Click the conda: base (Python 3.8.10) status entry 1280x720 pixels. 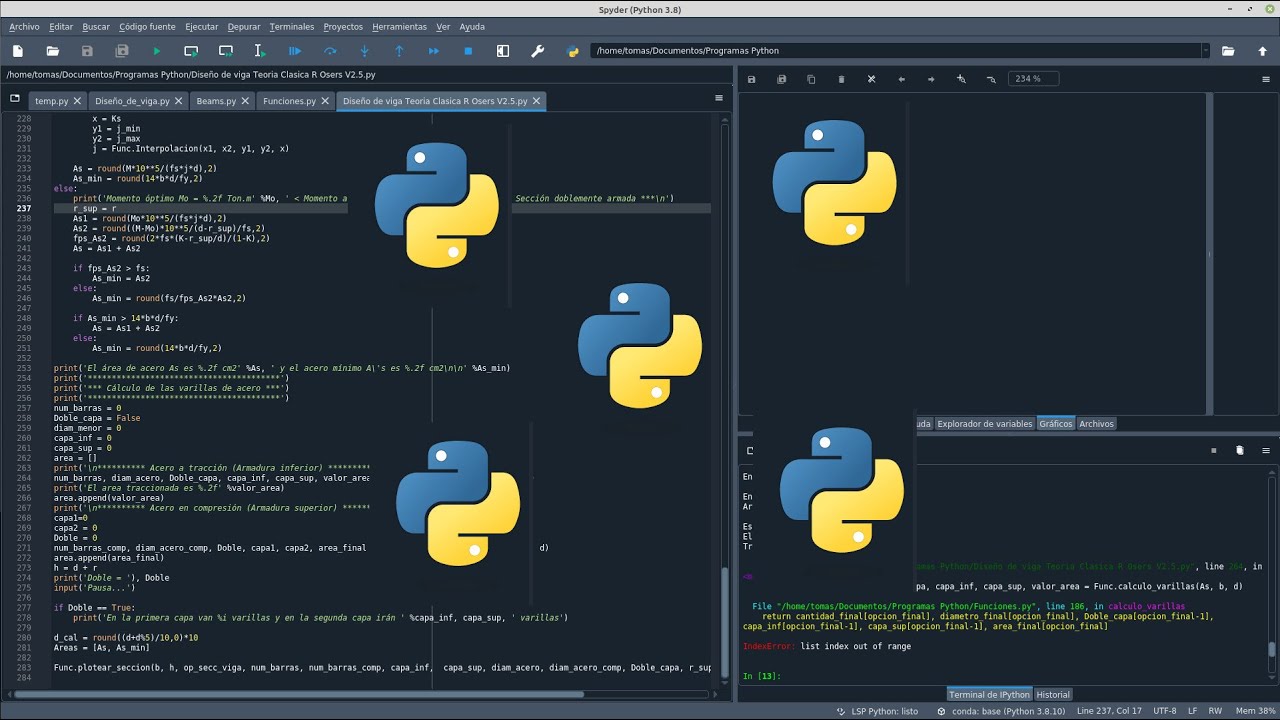click(x=1001, y=711)
